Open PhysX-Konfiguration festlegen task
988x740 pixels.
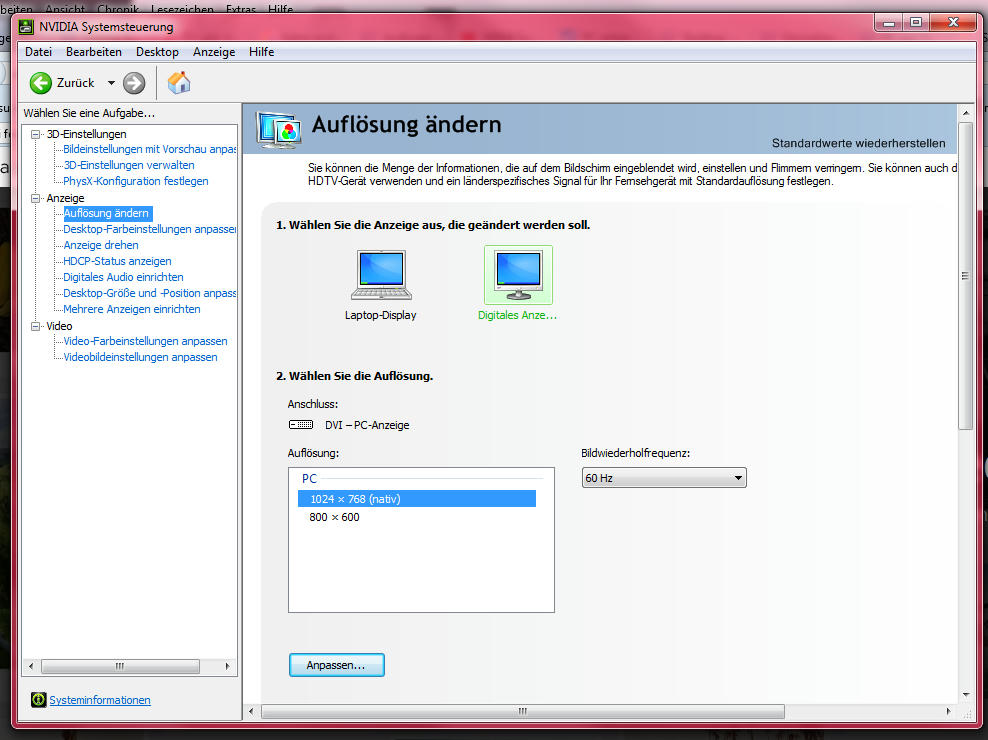135,181
